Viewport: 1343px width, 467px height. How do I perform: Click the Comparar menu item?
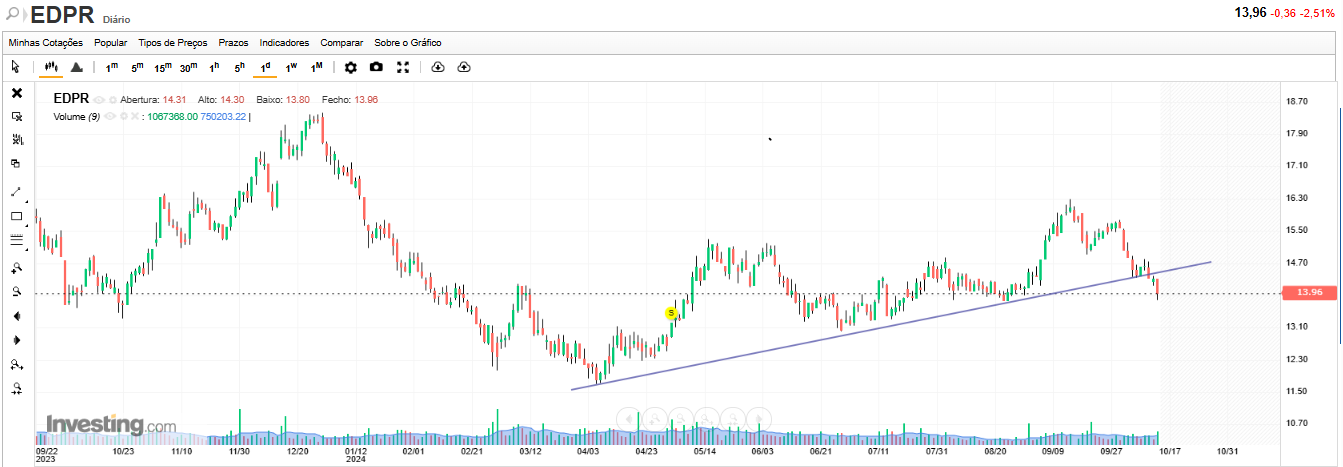click(x=342, y=43)
